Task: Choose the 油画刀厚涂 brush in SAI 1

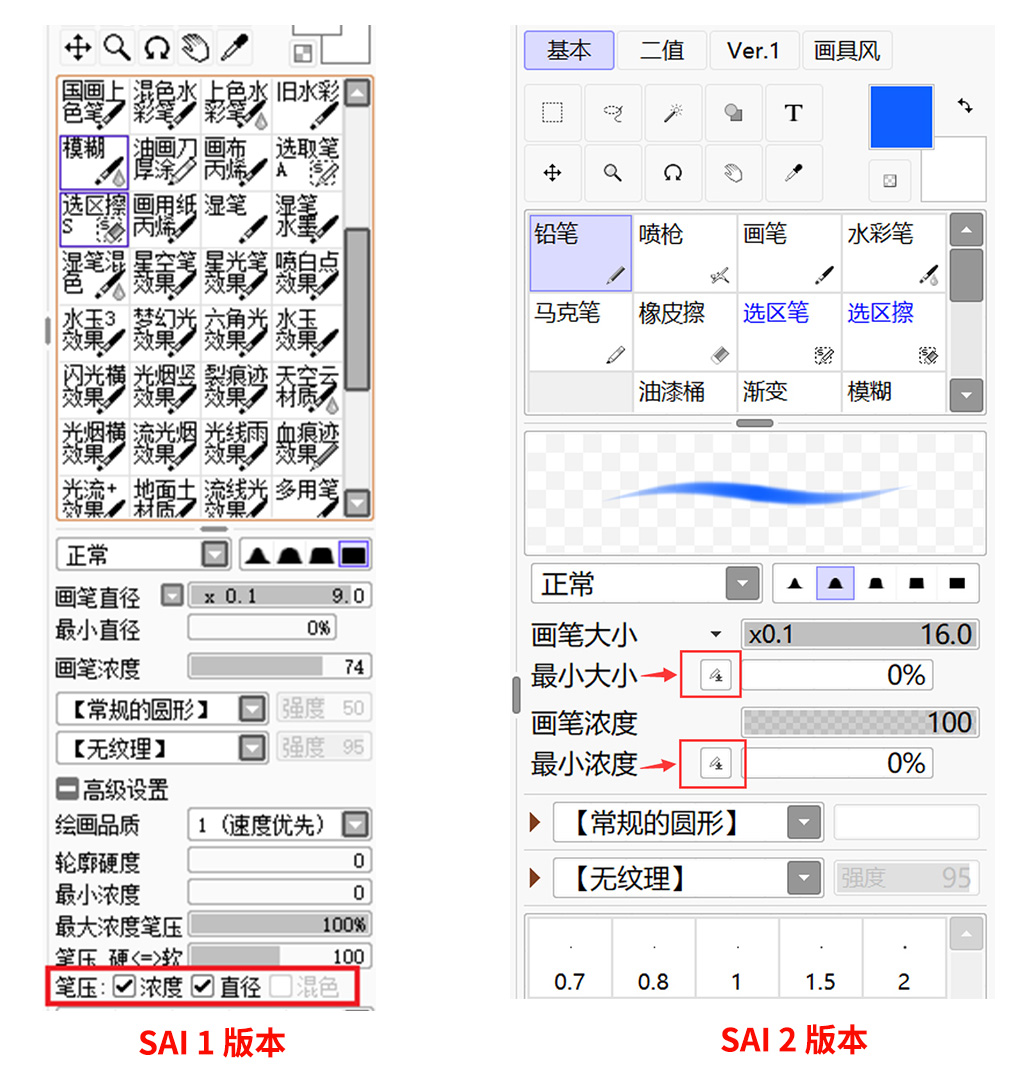Action: click(x=165, y=162)
